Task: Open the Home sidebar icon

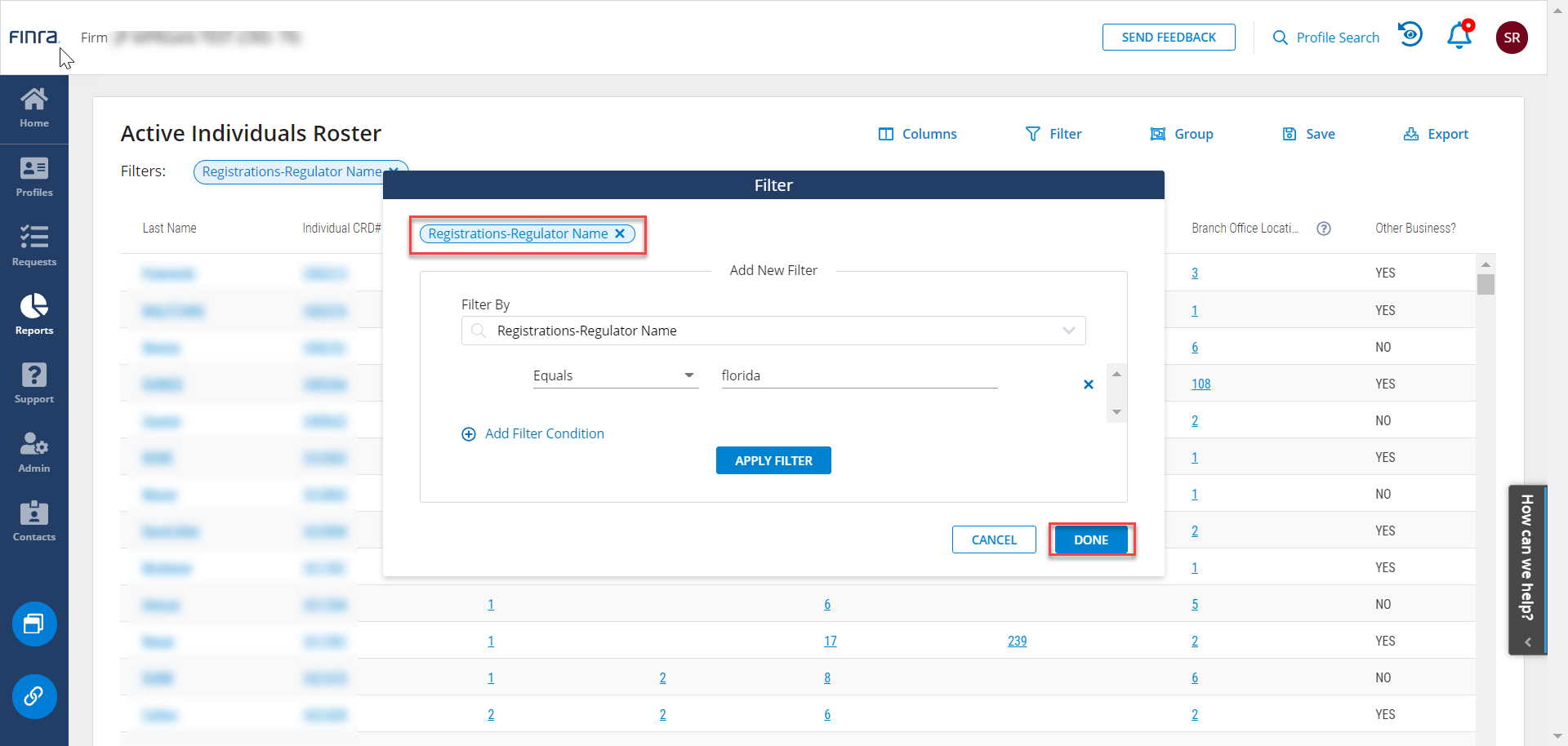Action: point(34,108)
